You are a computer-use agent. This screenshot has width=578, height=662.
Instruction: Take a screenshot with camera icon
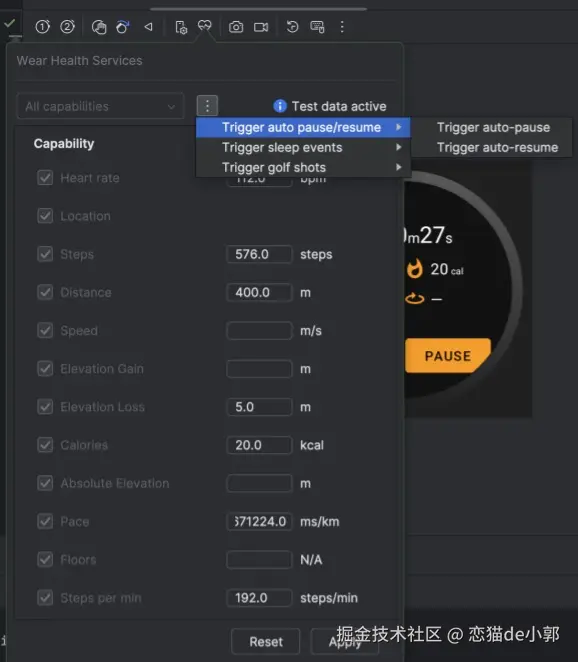236,27
